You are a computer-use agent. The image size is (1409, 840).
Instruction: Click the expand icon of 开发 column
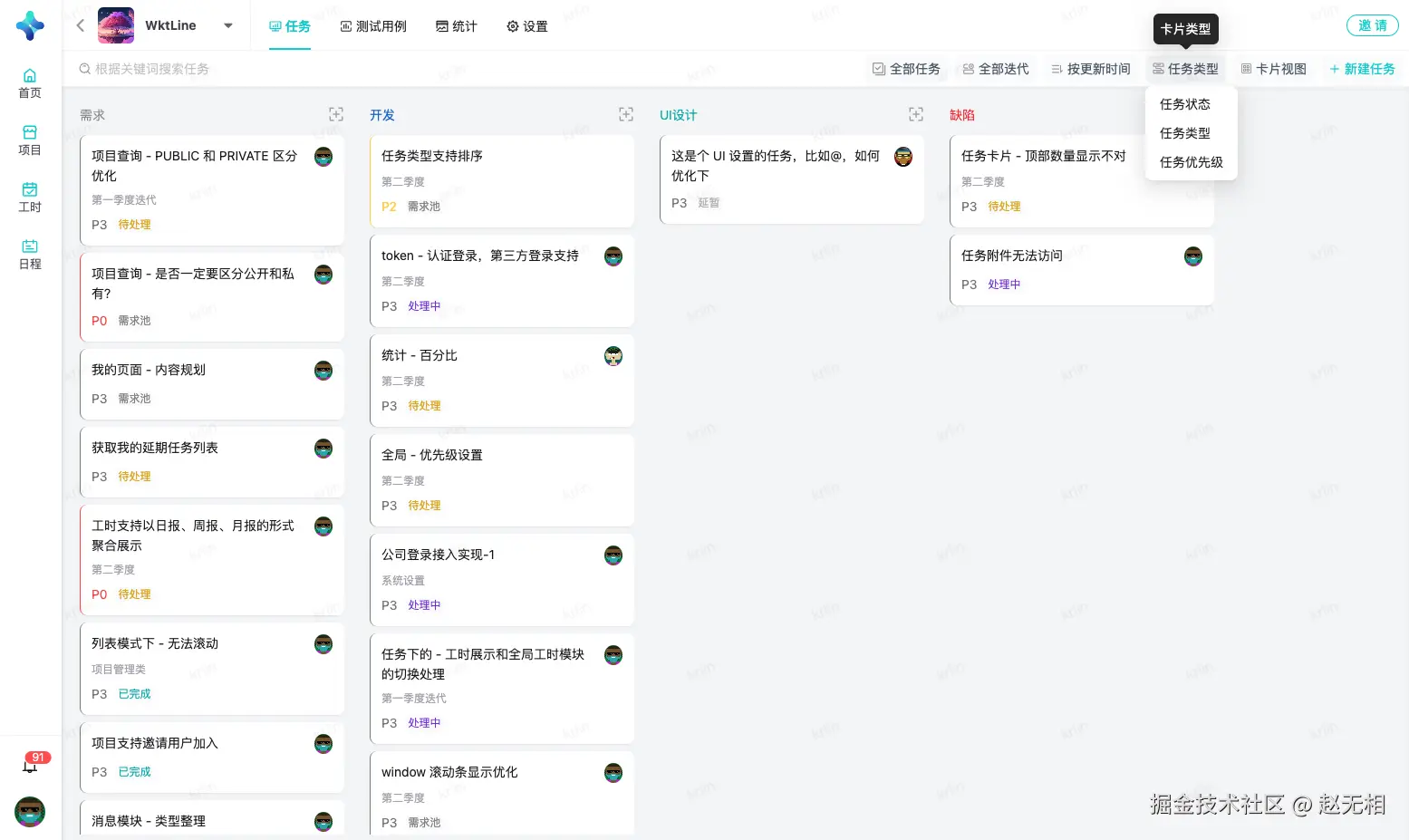click(626, 114)
